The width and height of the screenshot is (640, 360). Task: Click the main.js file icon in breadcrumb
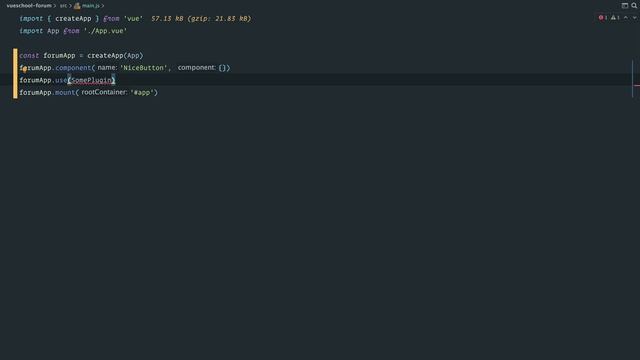77,6
